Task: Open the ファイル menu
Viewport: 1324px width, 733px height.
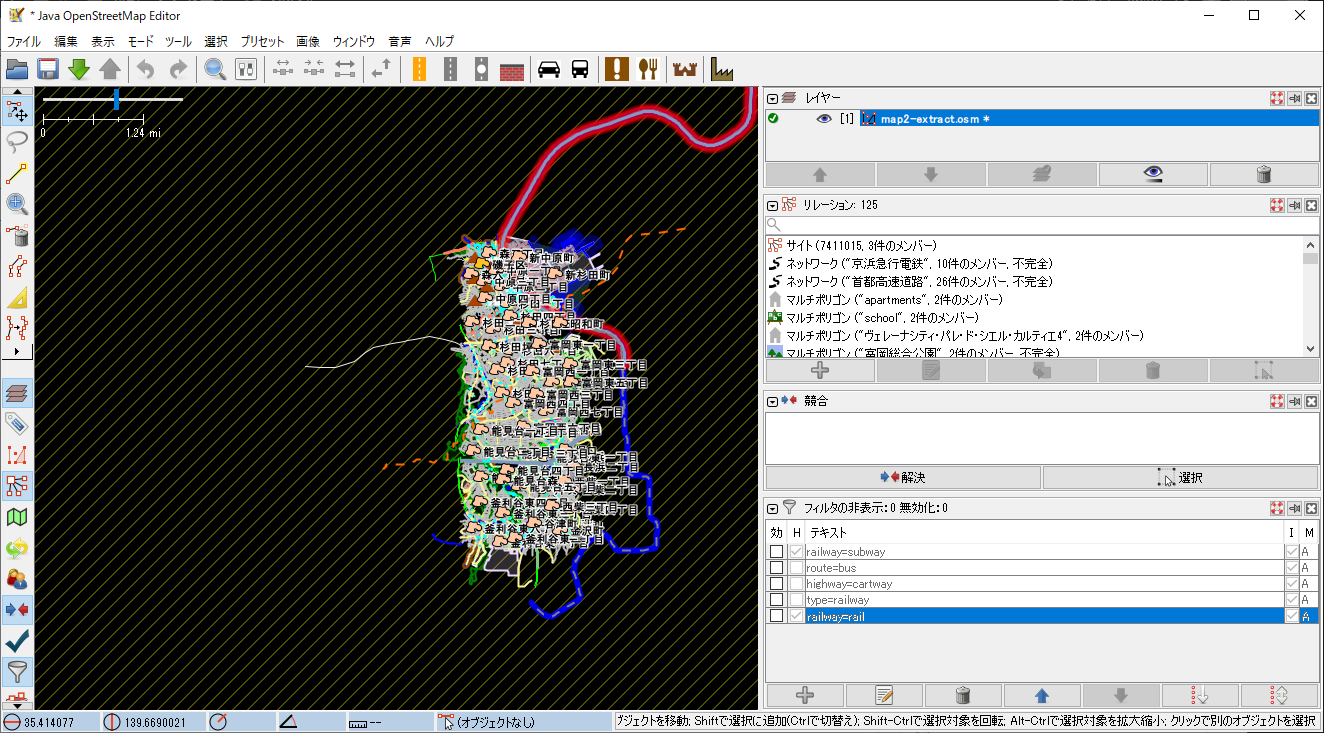Action: tap(24, 41)
